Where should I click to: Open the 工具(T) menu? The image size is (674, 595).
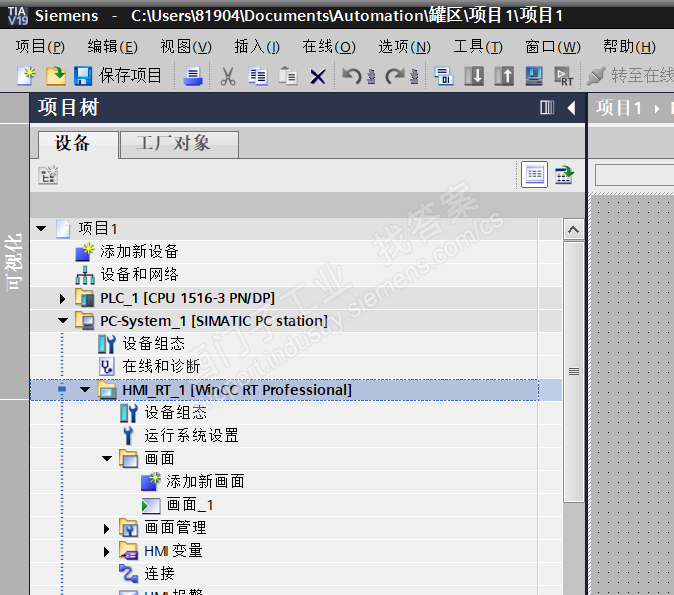click(x=478, y=46)
